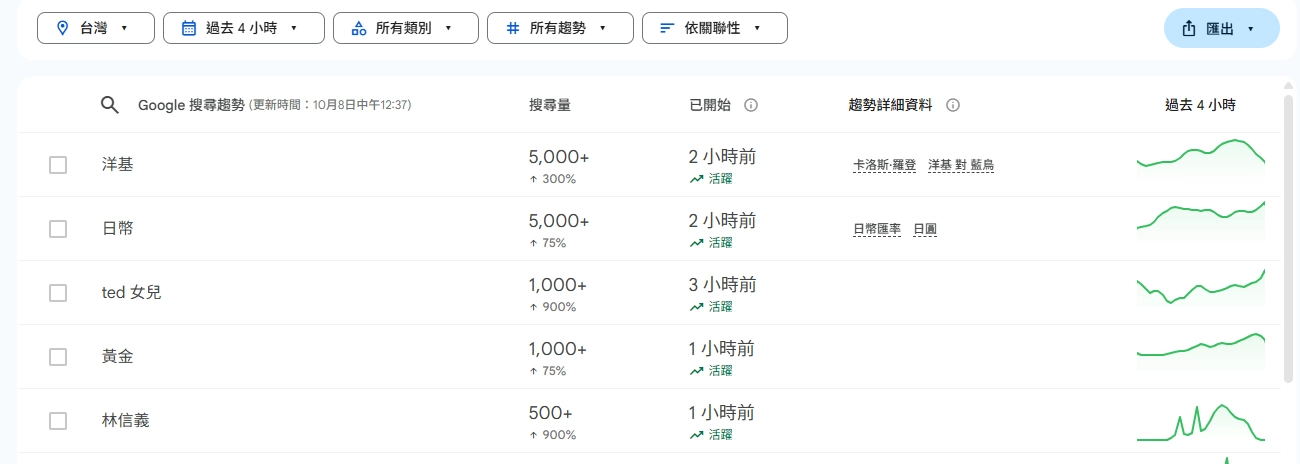
Task: Open the 黃金 trend term
Action: (x=118, y=357)
